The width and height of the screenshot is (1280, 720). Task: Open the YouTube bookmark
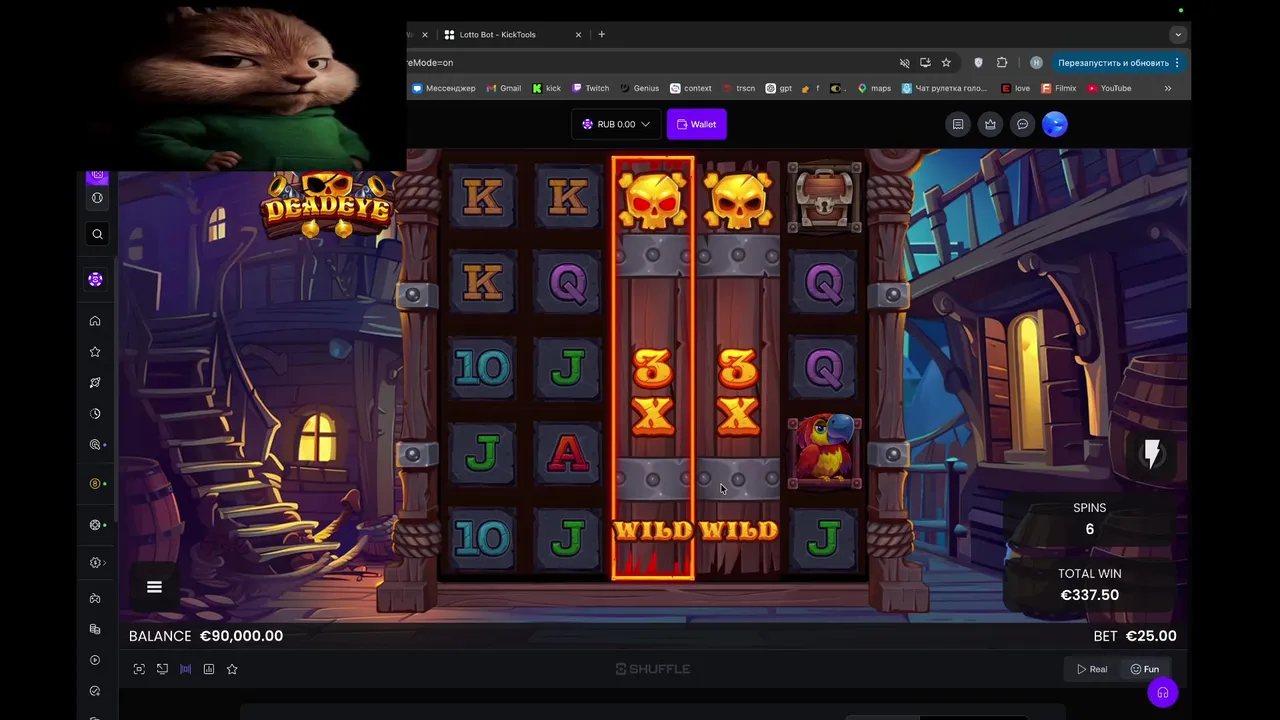[x=1109, y=88]
